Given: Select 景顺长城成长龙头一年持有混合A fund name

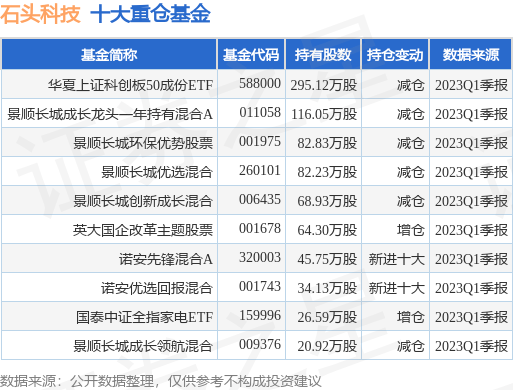Looking at the screenshot, I should (x=110, y=114).
